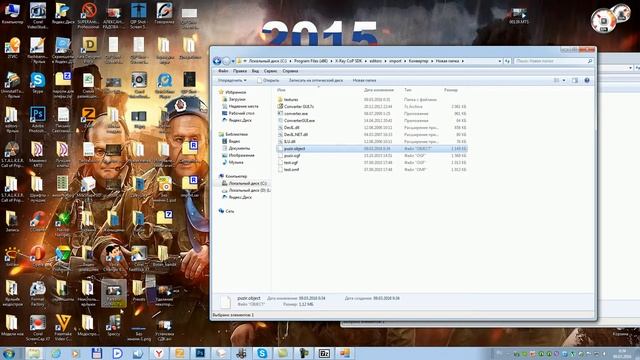640x360 pixels.
Task: Open Музыка library in navigation pane
Action: click(236, 162)
